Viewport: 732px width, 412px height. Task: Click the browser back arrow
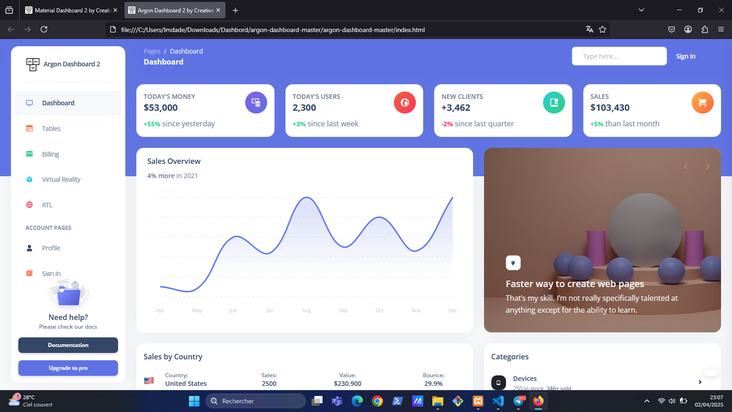click(11, 29)
